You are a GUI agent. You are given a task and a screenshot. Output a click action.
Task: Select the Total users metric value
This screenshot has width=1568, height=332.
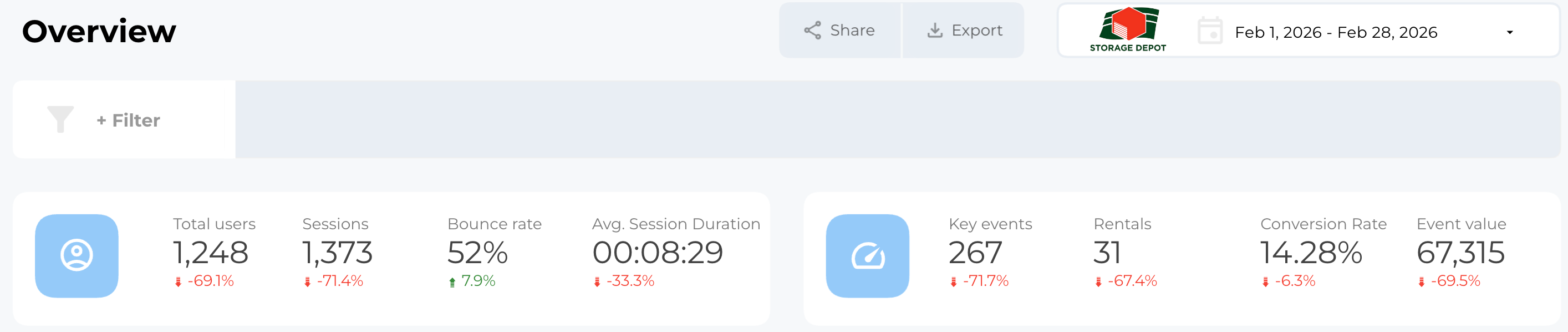211,253
